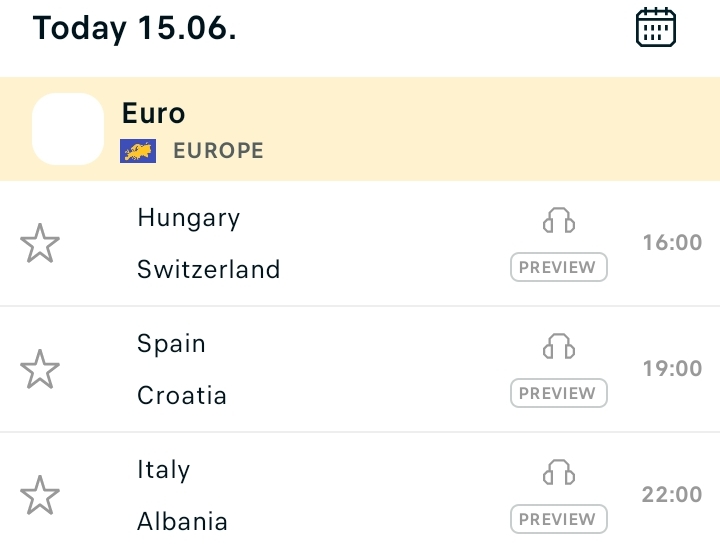Click the Euro competition logo placeholder
This screenshot has height=553, width=720.
[68, 129]
